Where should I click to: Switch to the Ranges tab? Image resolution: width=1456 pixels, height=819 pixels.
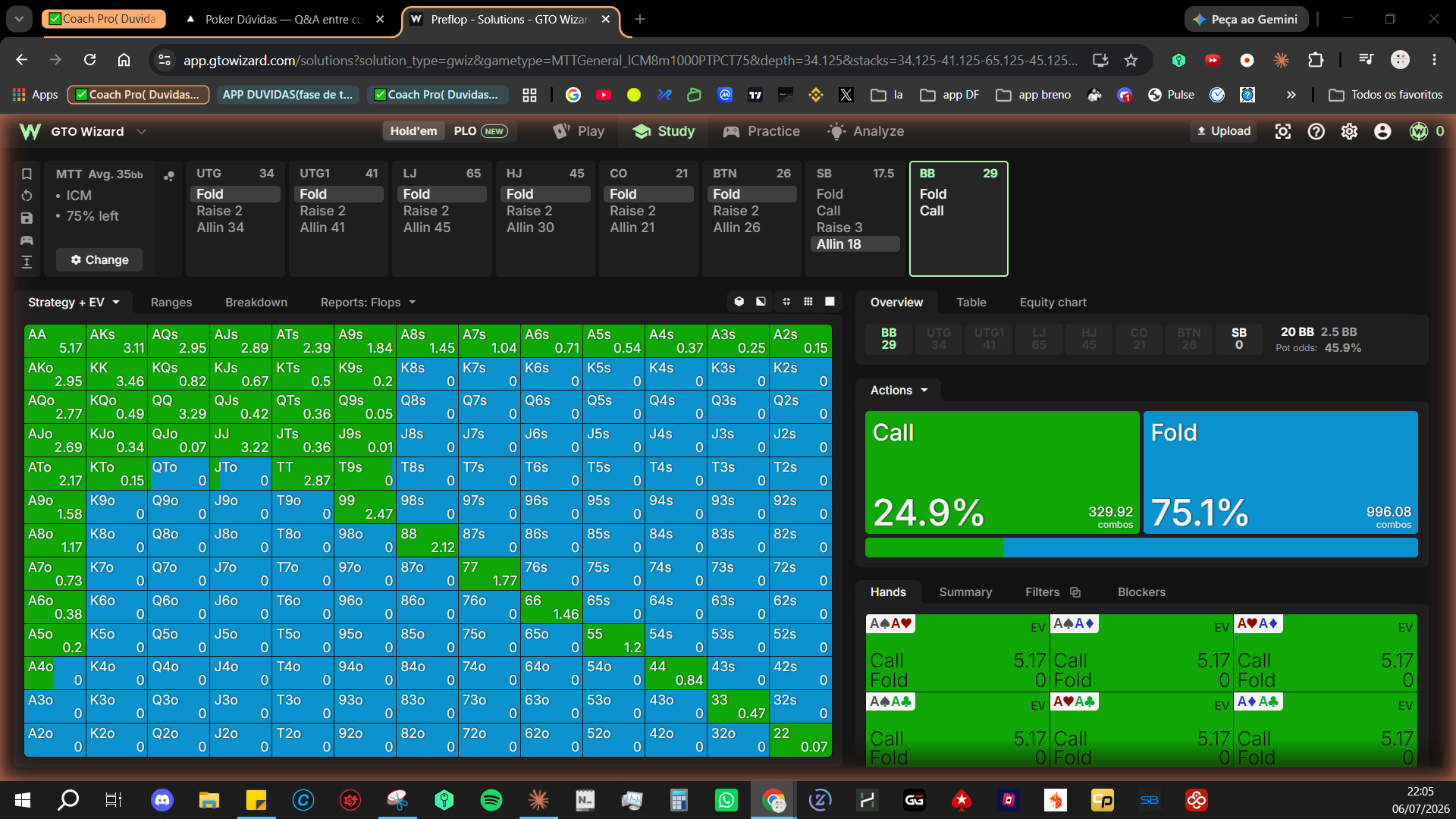pos(171,303)
